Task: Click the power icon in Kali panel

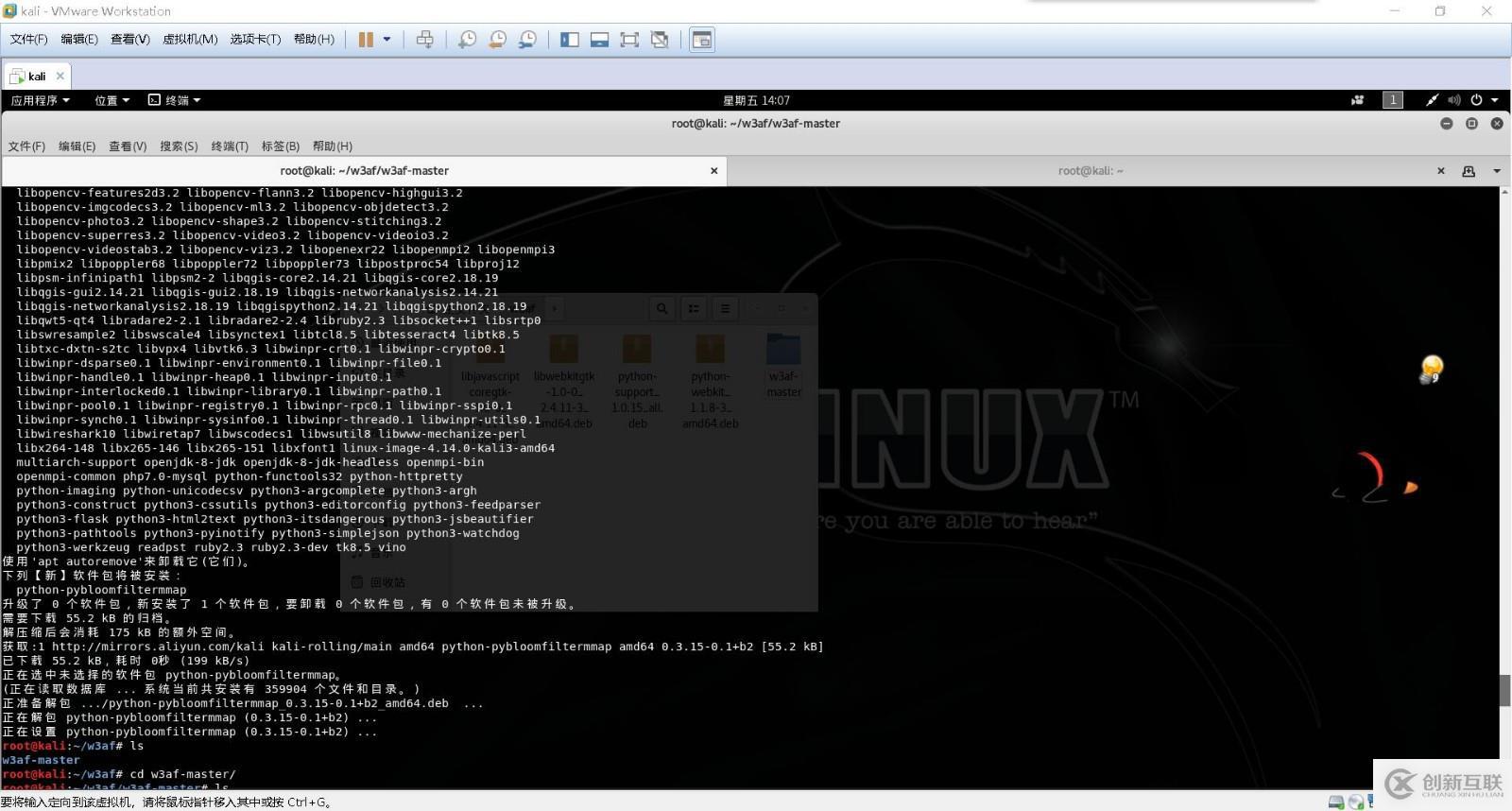Action: point(1476,100)
